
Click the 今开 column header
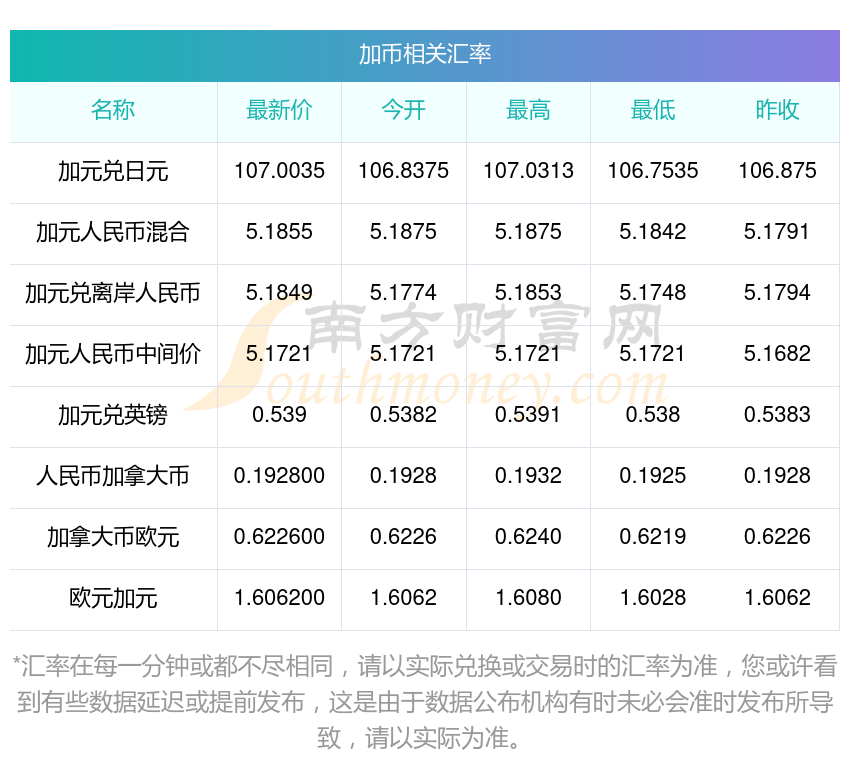(404, 110)
